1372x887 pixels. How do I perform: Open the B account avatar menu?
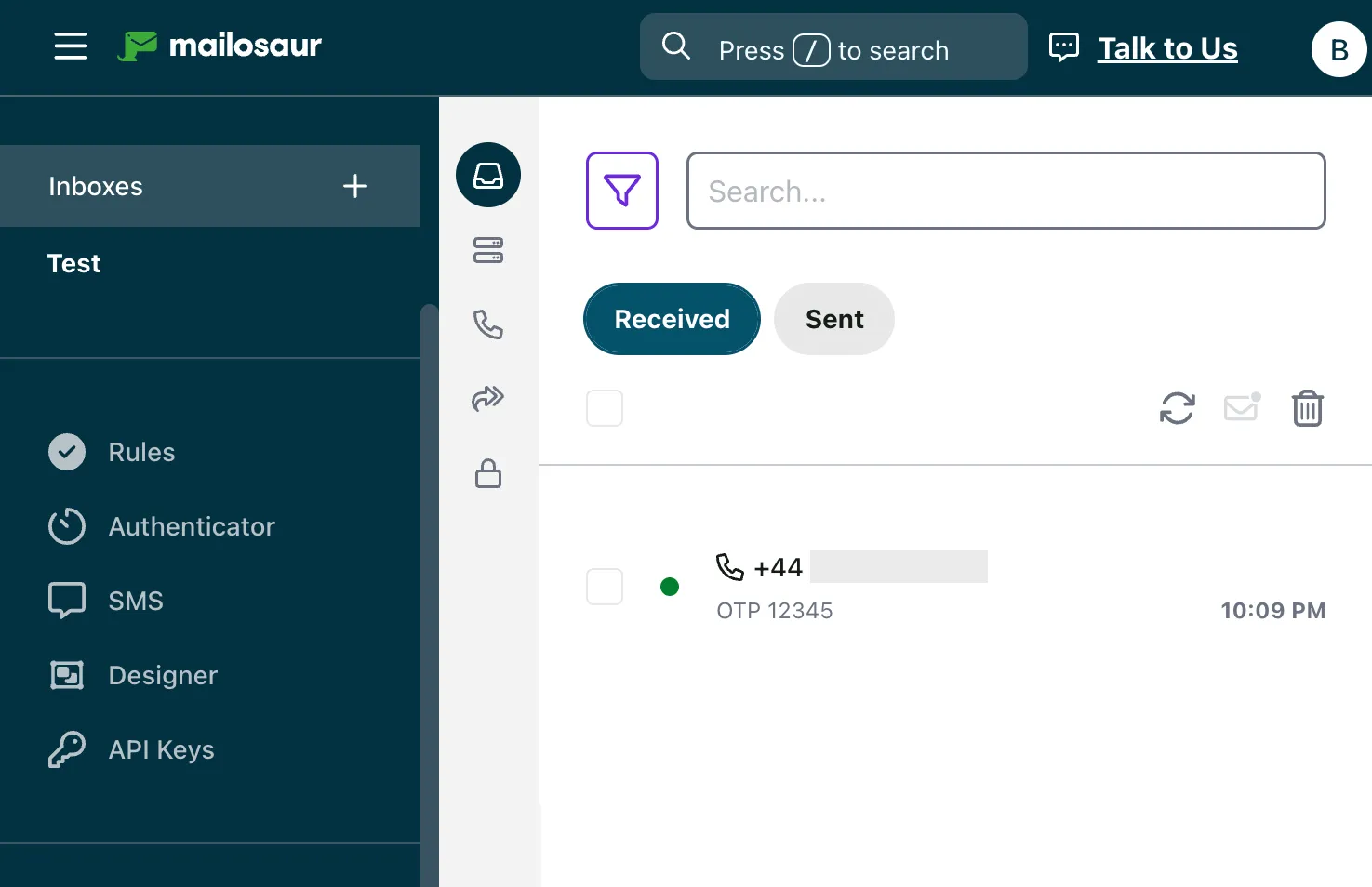click(1339, 49)
